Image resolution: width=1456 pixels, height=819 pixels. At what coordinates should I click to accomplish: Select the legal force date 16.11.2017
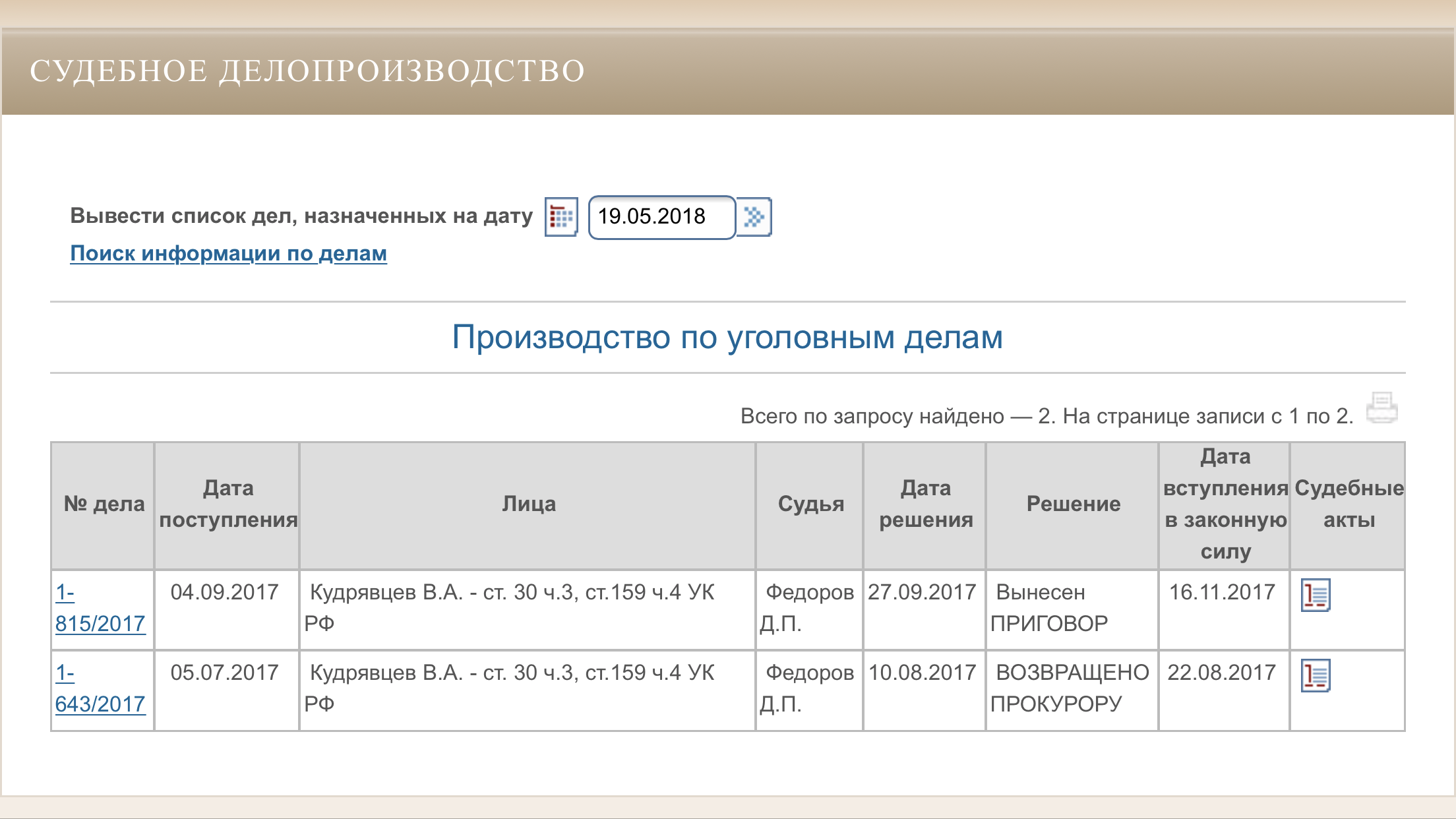pos(1222,592)
